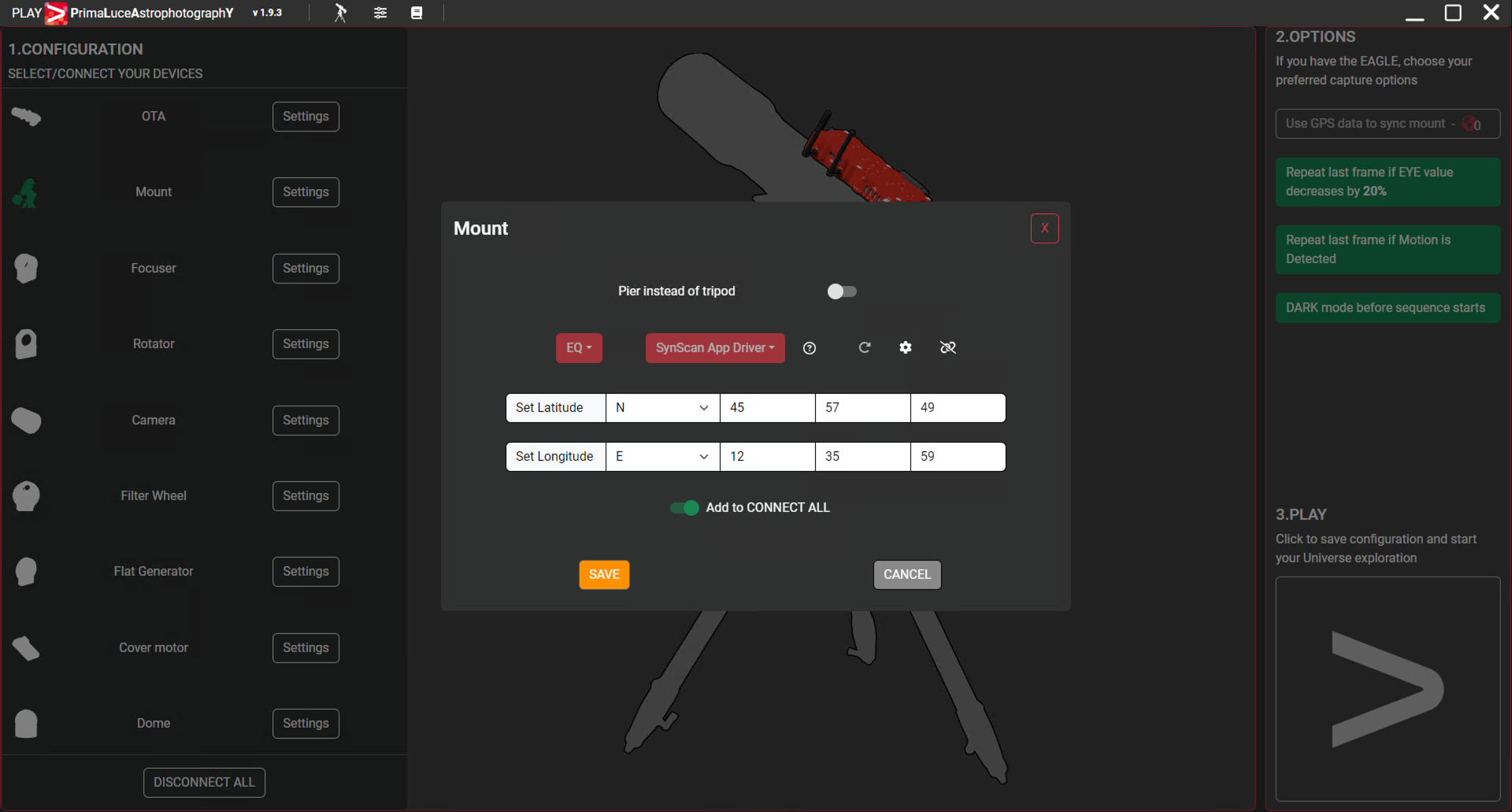The width and height of the screenshot is (1512, 812).
Task: Open the mount driver gear settings
Action: click(x=906, y=347)
